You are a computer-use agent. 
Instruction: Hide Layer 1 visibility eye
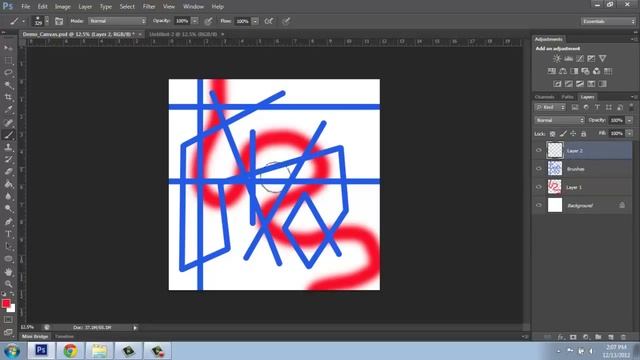tap(539, 187)
